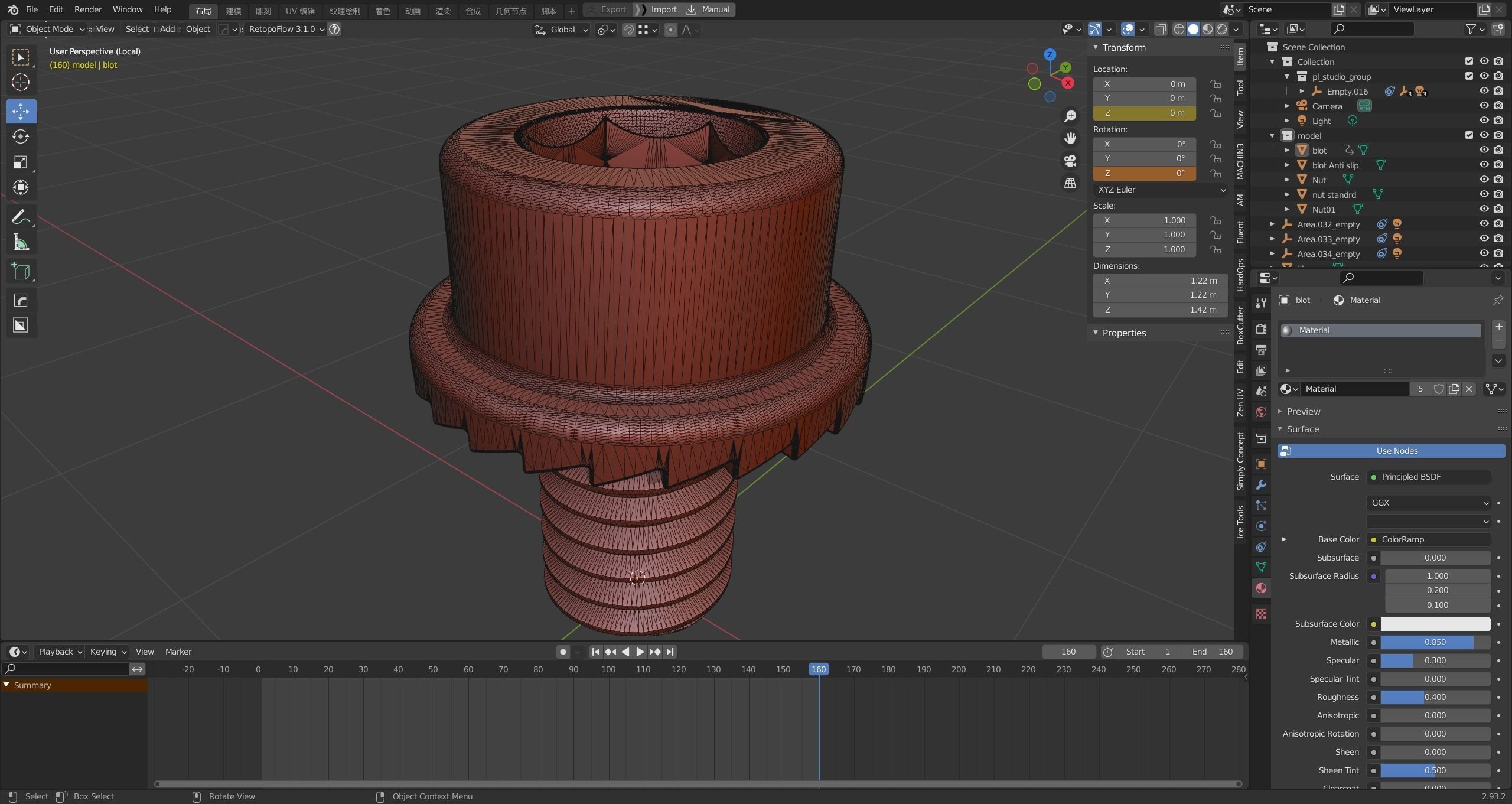Choose the Add Cube tool
This screenshot has height=804, width=1512.
pyautogui.click(x=21, y=271)
